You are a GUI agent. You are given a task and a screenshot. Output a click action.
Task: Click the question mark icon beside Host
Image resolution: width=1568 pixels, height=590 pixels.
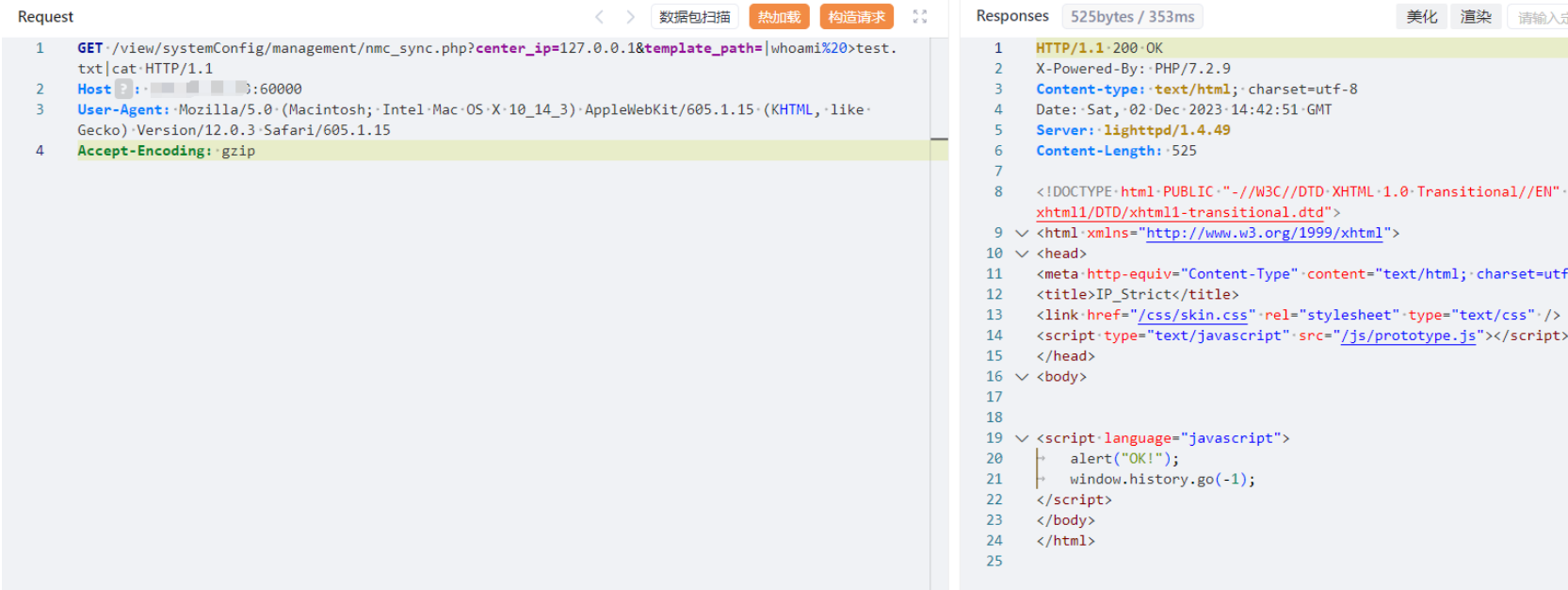point(123,90)
